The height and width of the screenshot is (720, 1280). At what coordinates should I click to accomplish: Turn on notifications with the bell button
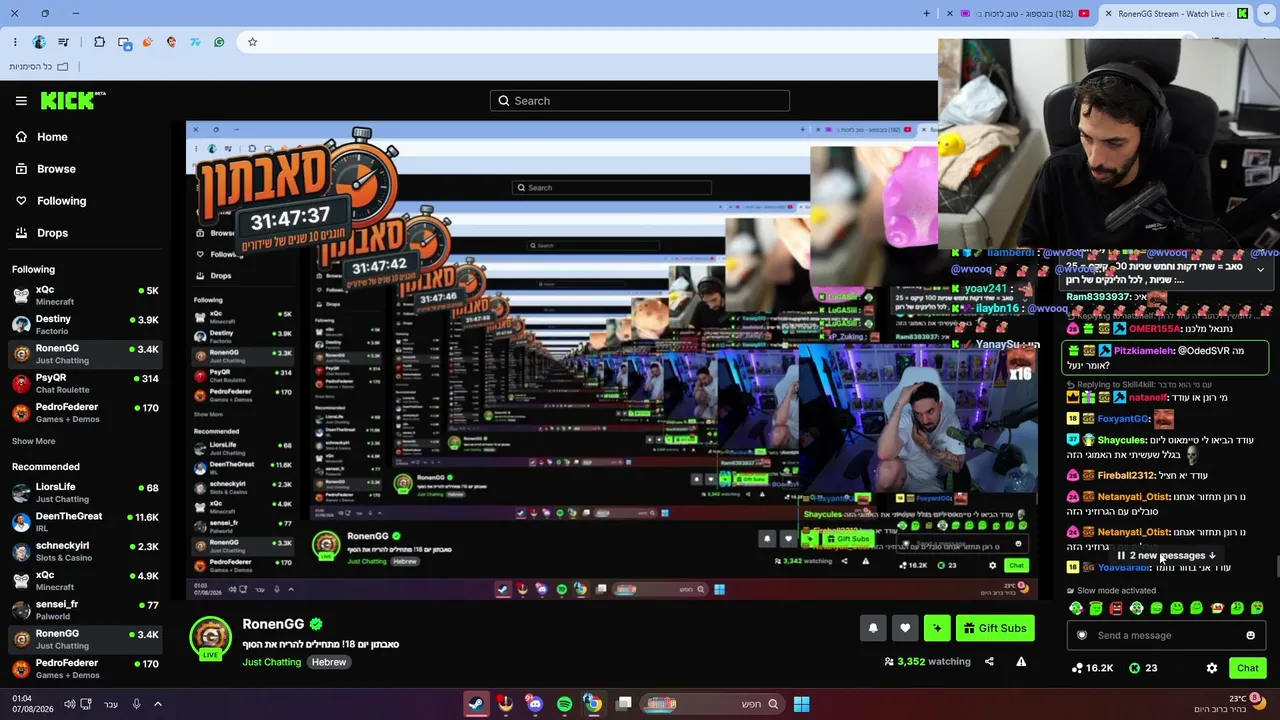pyautogui.click(x=873, y=628)
